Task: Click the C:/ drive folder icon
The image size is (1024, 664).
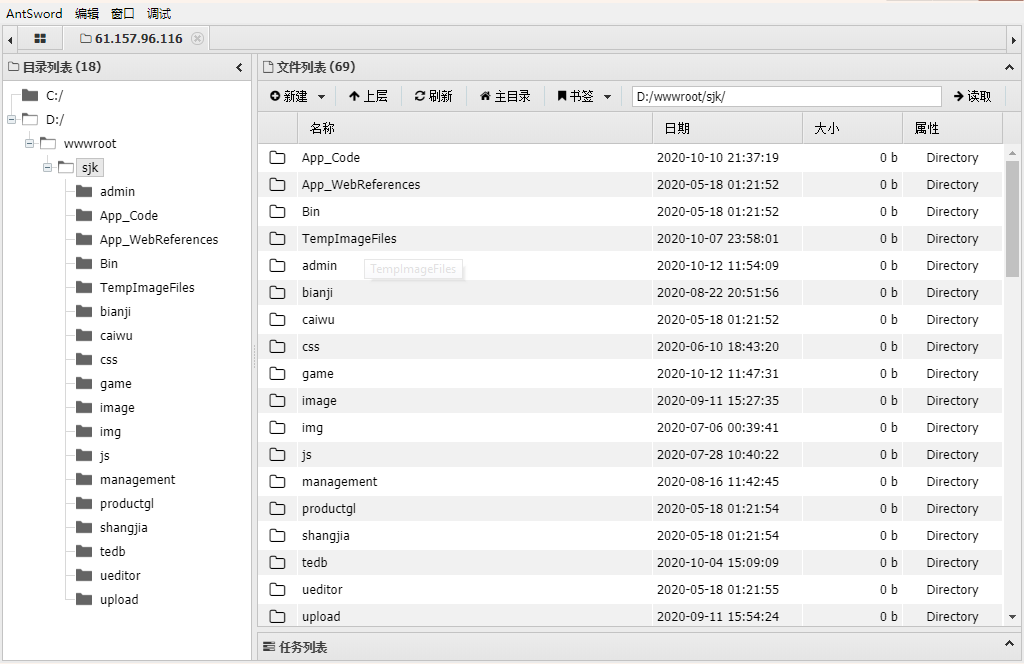Action: click(x=30, y=96)
